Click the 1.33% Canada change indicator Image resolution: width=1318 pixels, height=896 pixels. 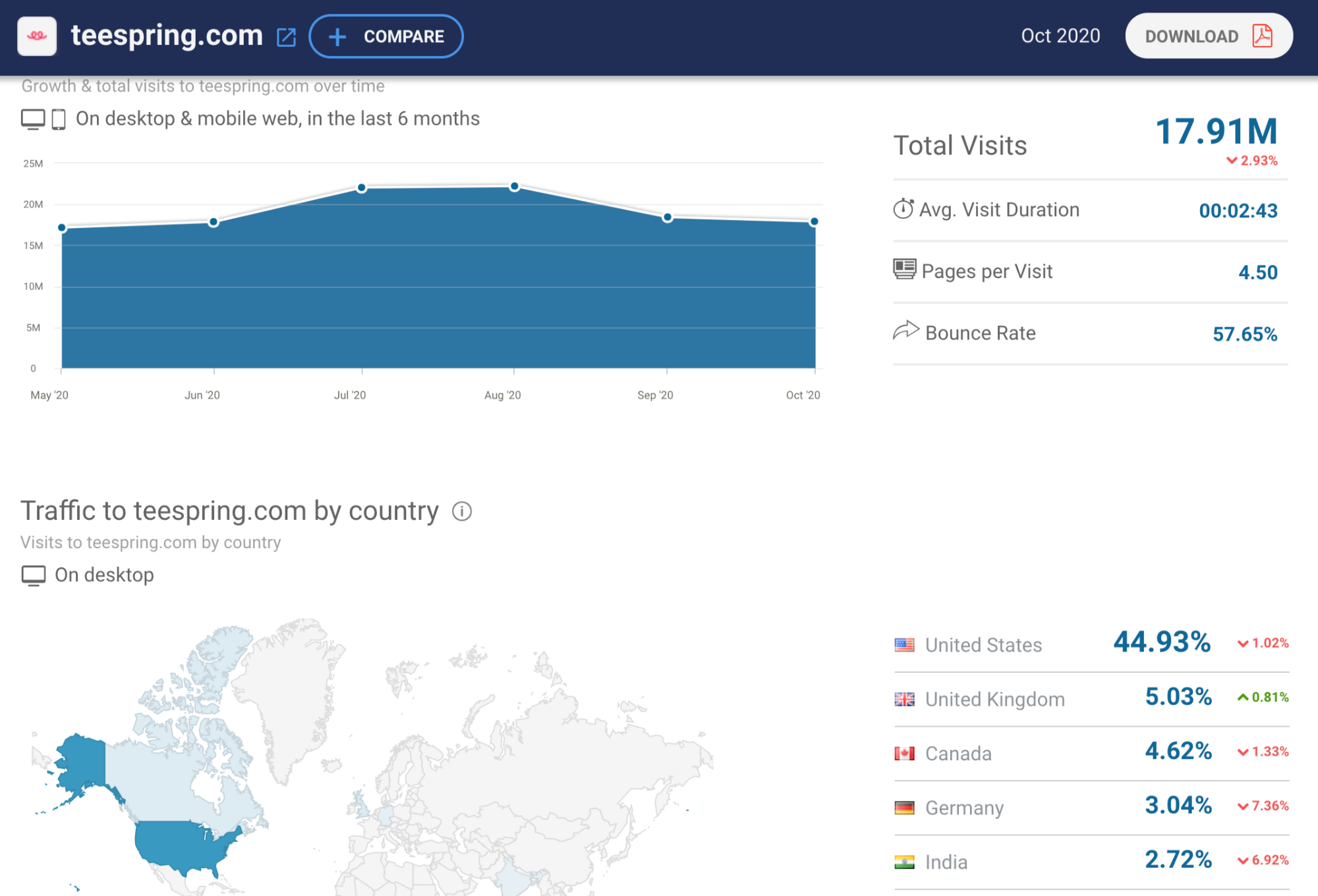tap(1263, 752)
